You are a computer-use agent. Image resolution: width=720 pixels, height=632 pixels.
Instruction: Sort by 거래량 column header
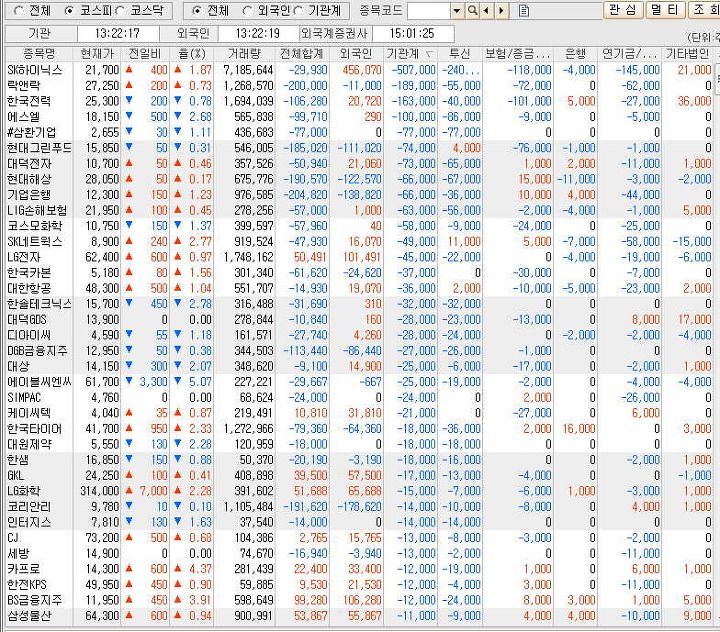(x=245, y=54)
